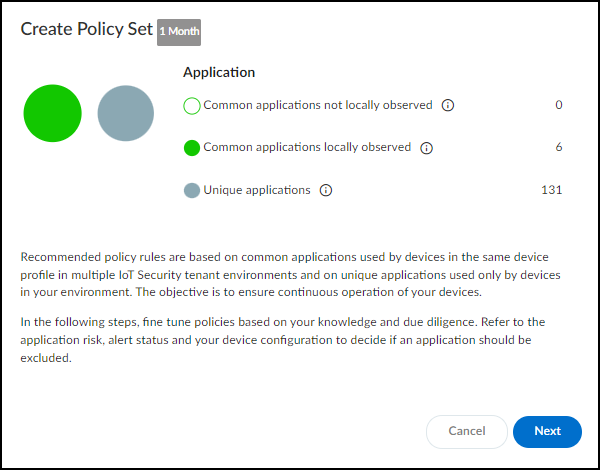Click the large green circle chart
The image size is (600, 470).
[x=52, y=113]
